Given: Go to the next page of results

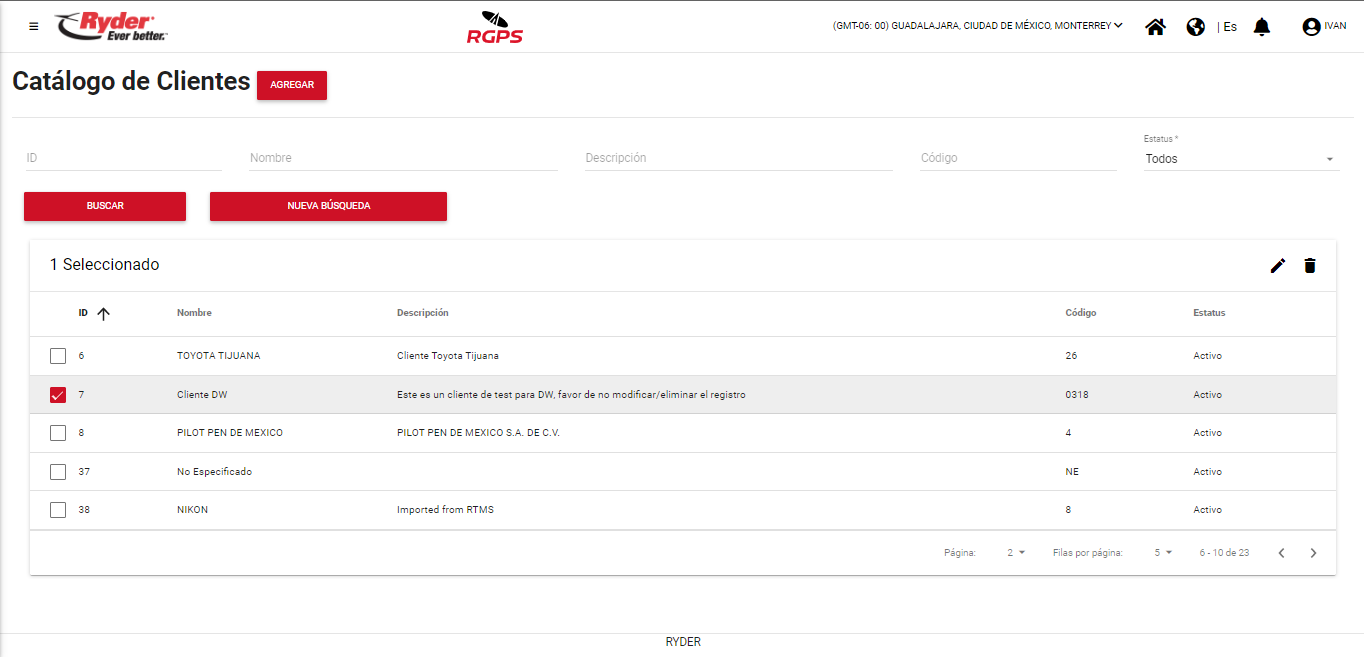Looking at the screenshot, I should point(1313,553).
